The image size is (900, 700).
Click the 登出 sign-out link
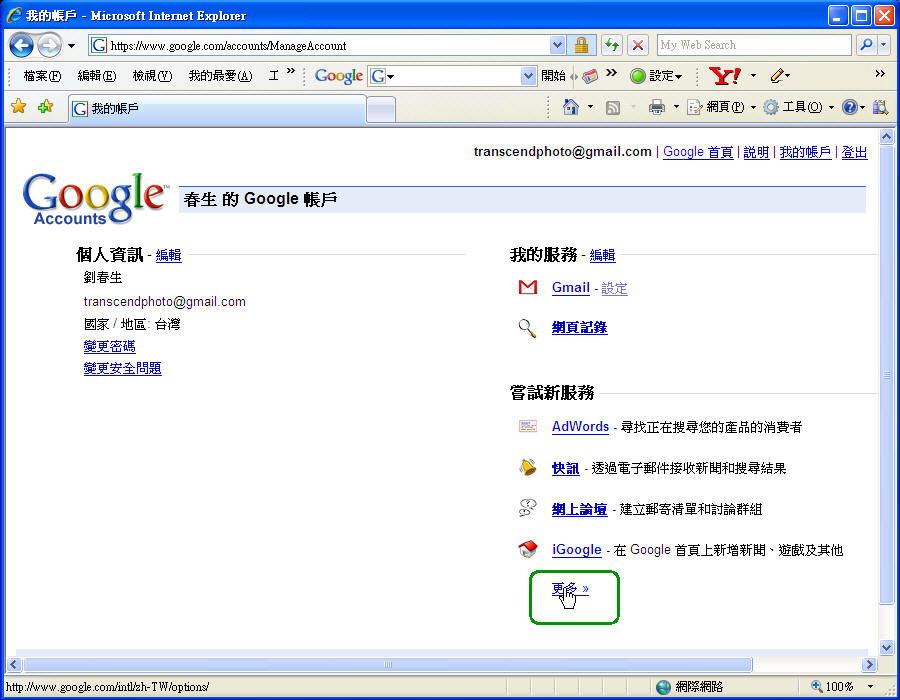[854, 152]
